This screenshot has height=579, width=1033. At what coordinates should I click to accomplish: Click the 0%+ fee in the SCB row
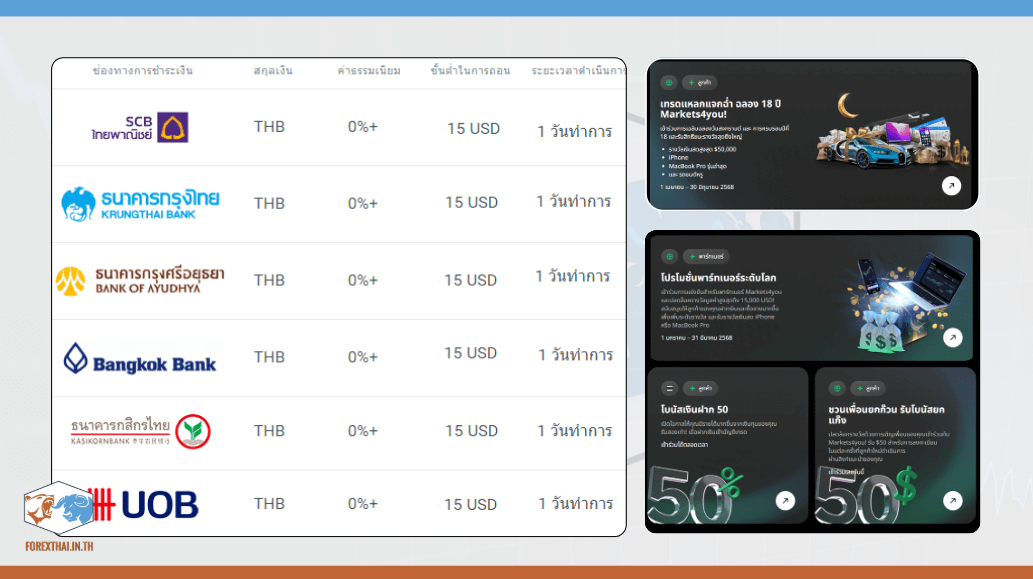[x=363, y=126]
